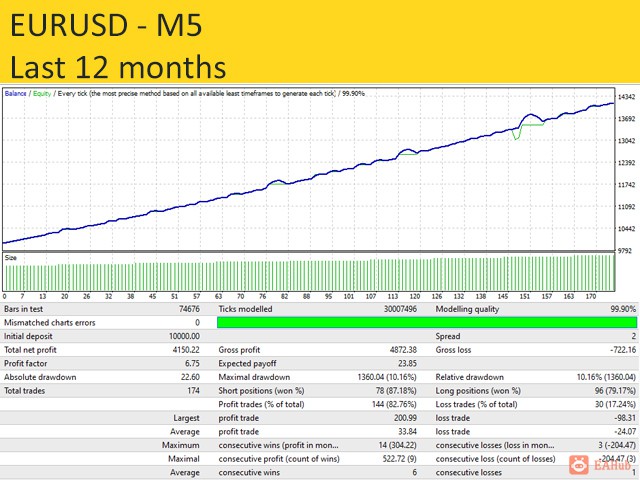Click the 'Bars in test' value 74676
640x480 pixels.
189,309
